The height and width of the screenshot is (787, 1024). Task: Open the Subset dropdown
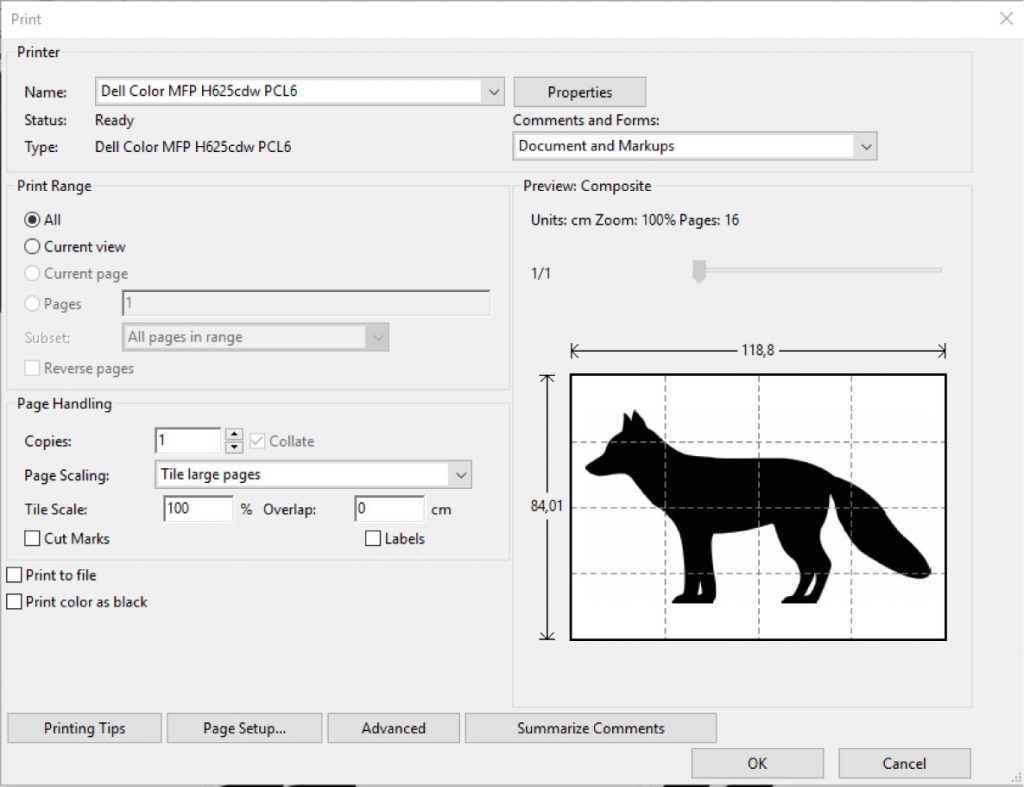click(x=255, y=337)
